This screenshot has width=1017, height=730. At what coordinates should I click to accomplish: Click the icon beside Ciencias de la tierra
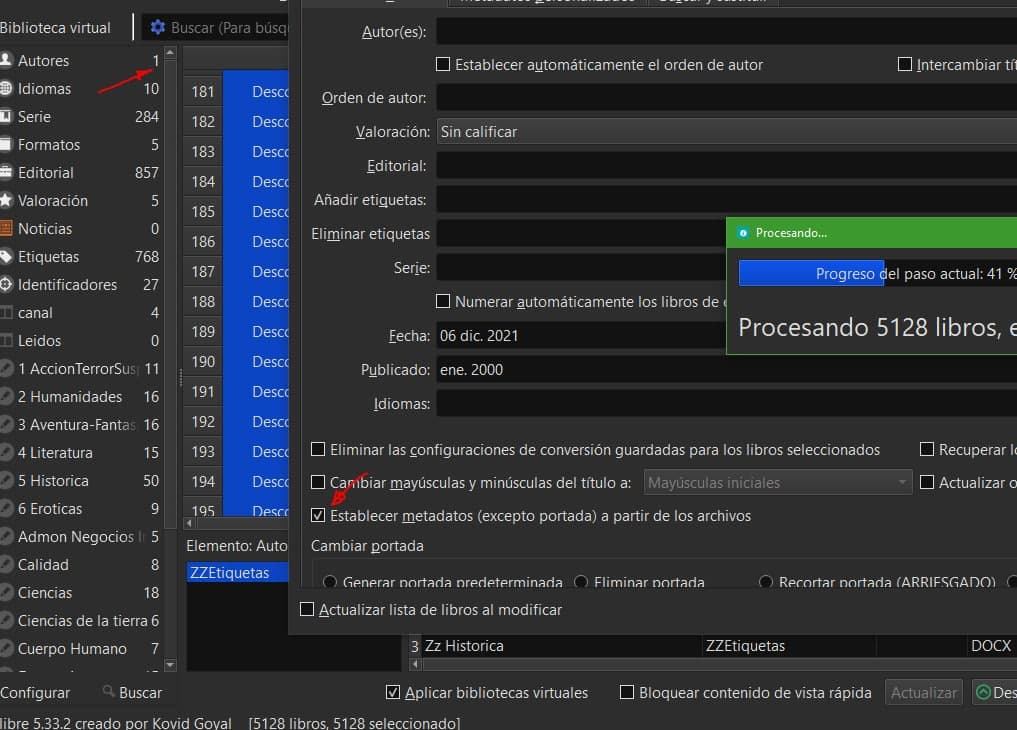pos(6,620)
